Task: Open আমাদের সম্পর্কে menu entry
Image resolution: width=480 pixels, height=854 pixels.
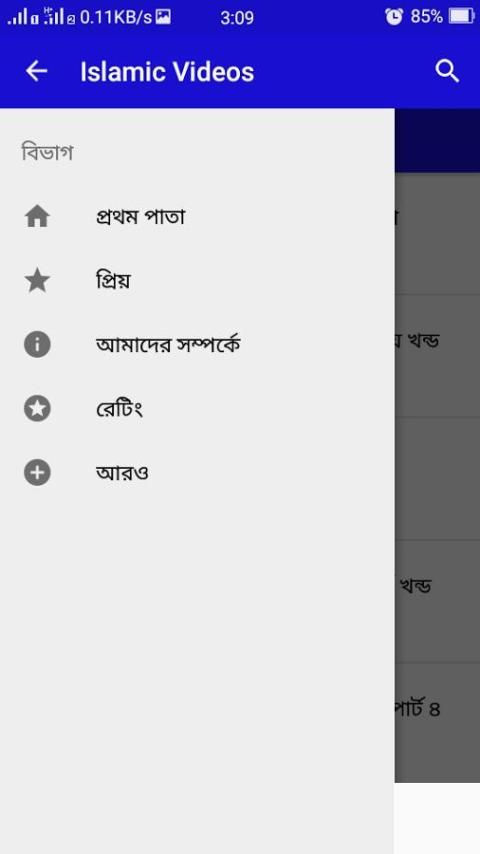Action: 197,345
